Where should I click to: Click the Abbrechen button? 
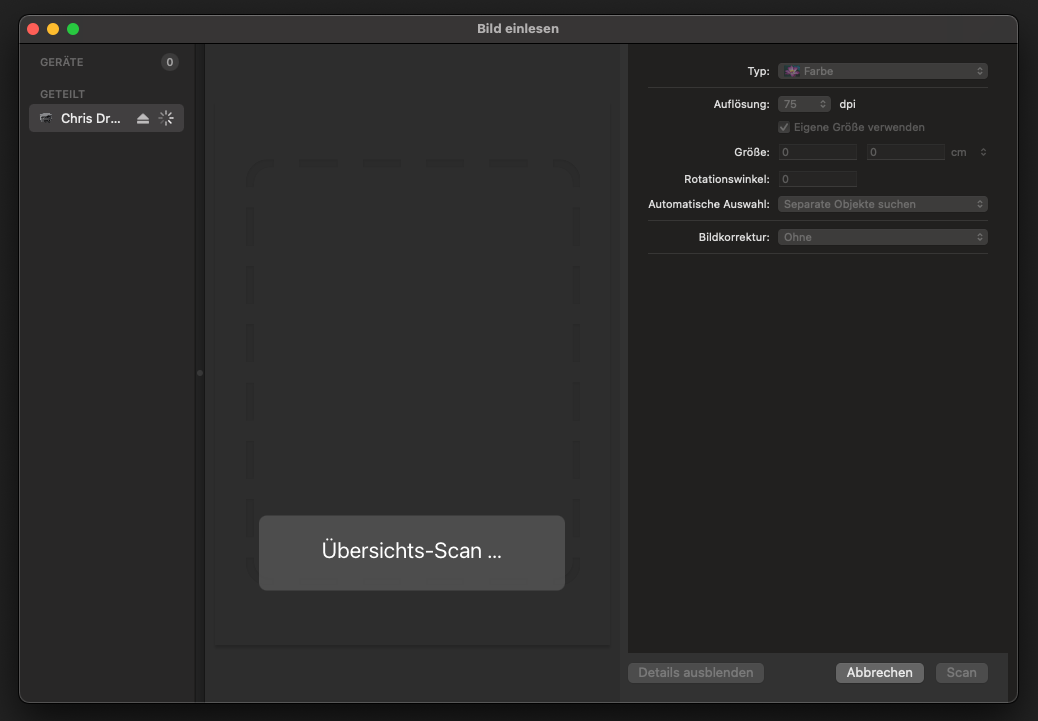click(879, 672)
